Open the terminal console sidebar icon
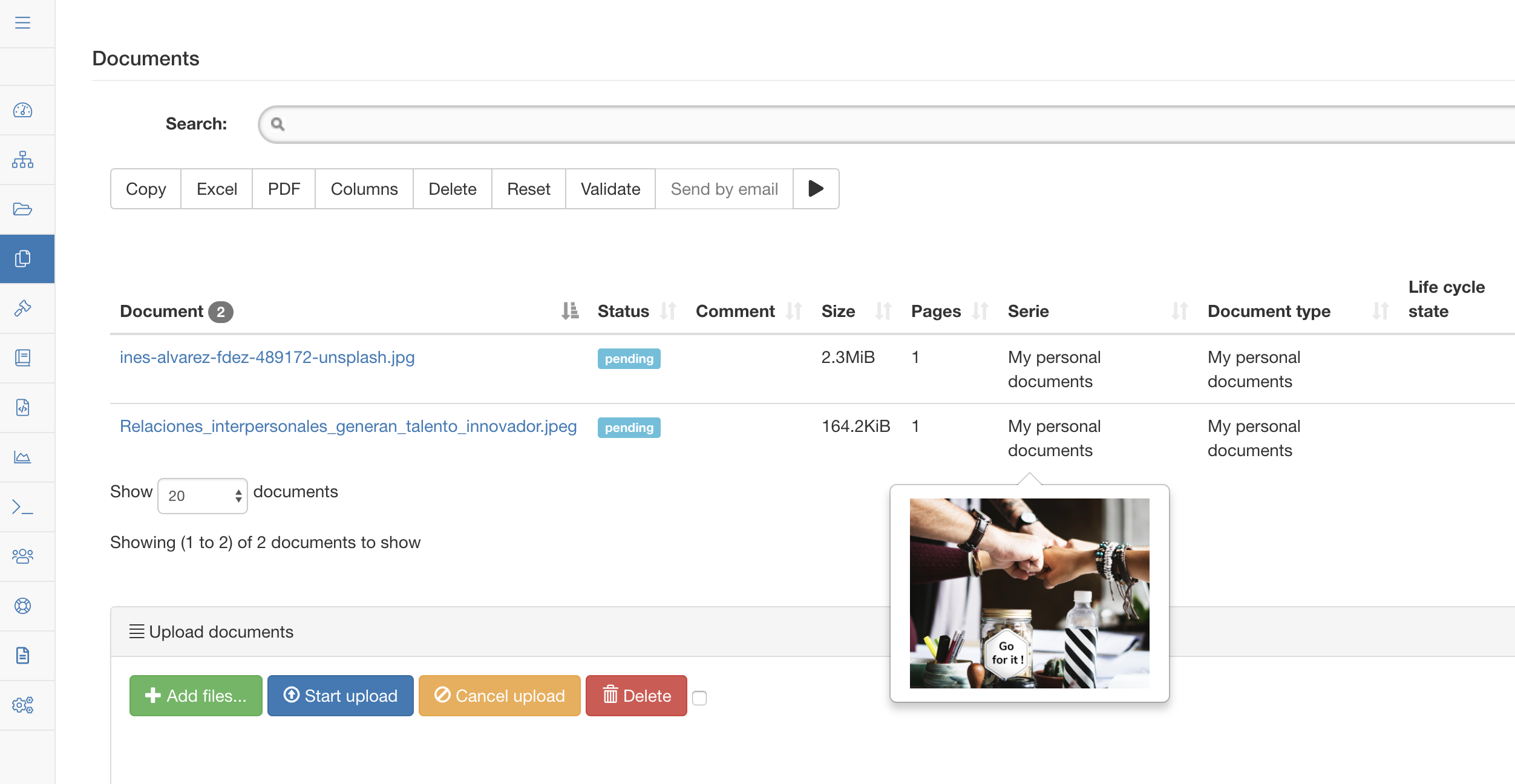The width and height of the screenshot is (1515, 784). point(22,507)
